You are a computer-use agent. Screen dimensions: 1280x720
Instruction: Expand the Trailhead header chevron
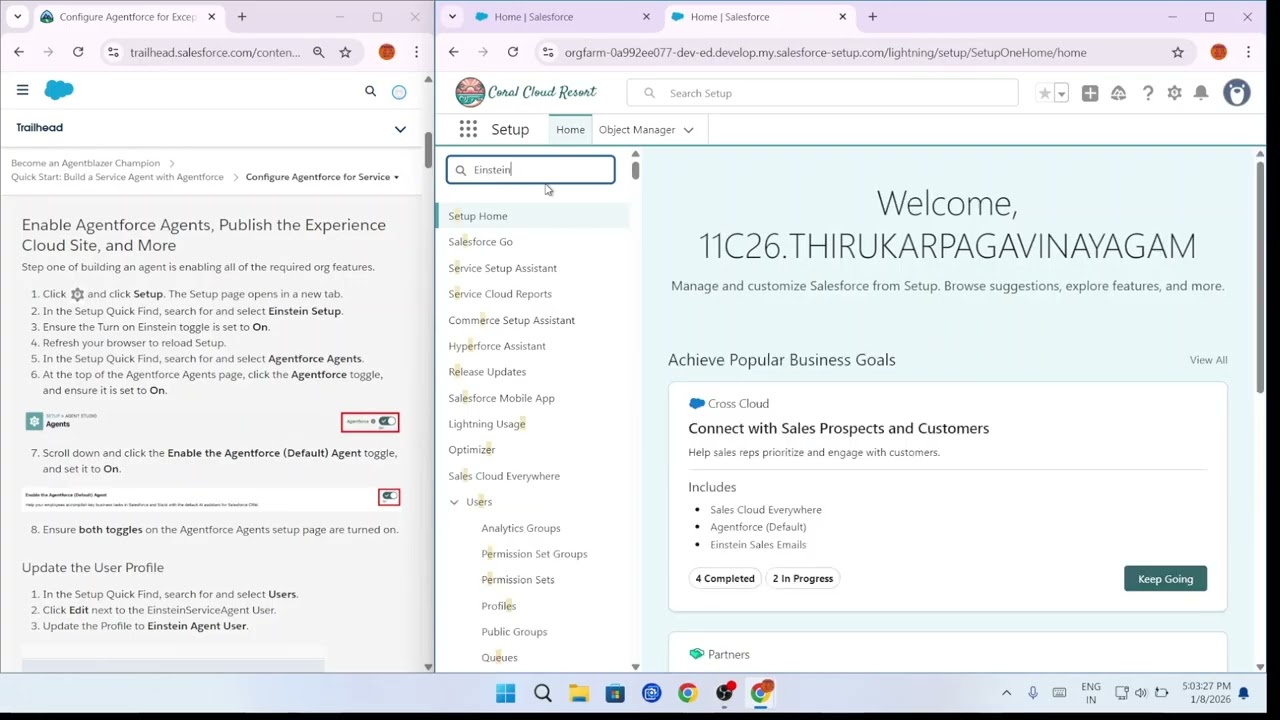point(400,129)
